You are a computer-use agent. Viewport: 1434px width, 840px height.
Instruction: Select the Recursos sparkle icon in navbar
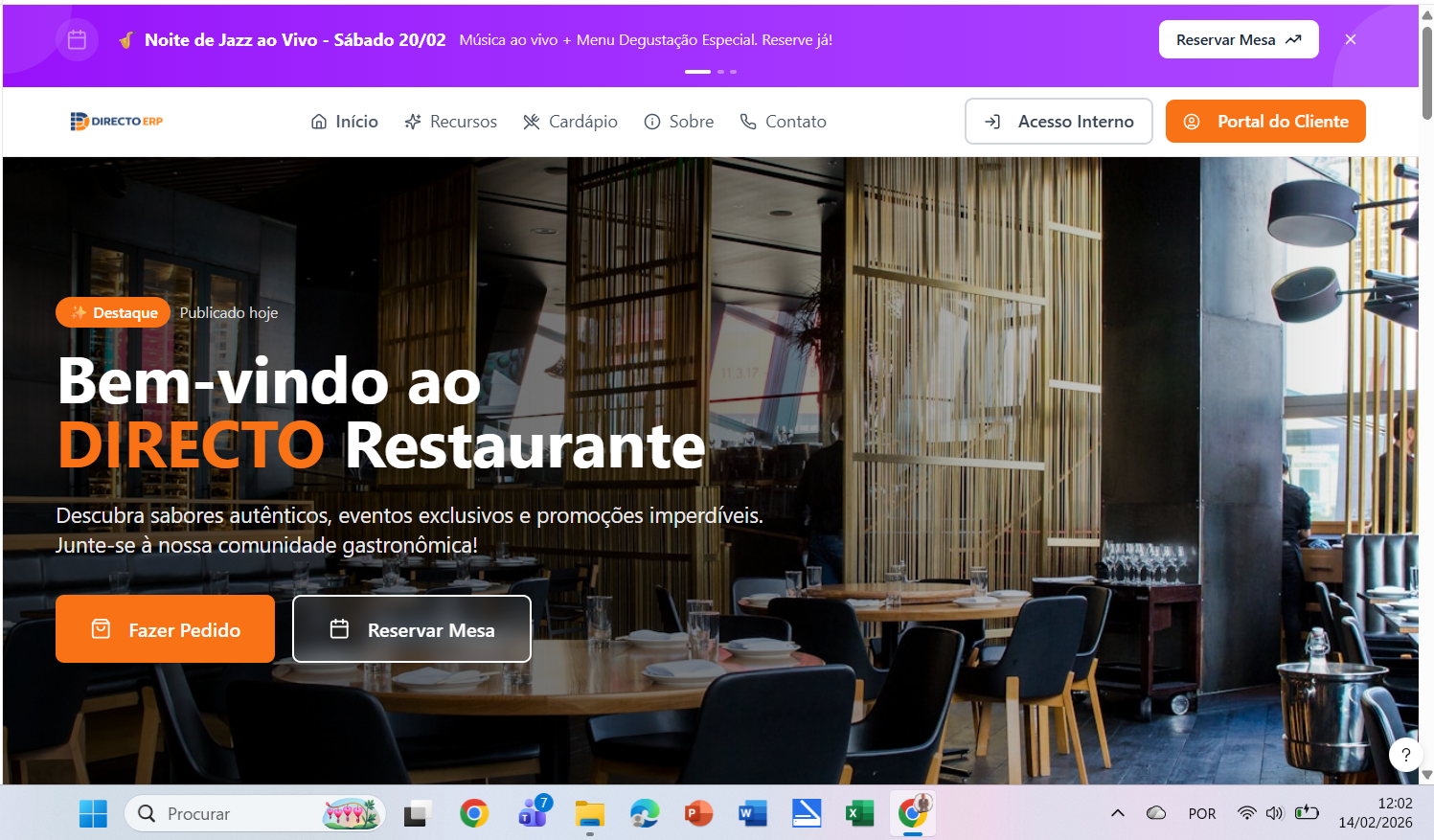coord(413,121)
